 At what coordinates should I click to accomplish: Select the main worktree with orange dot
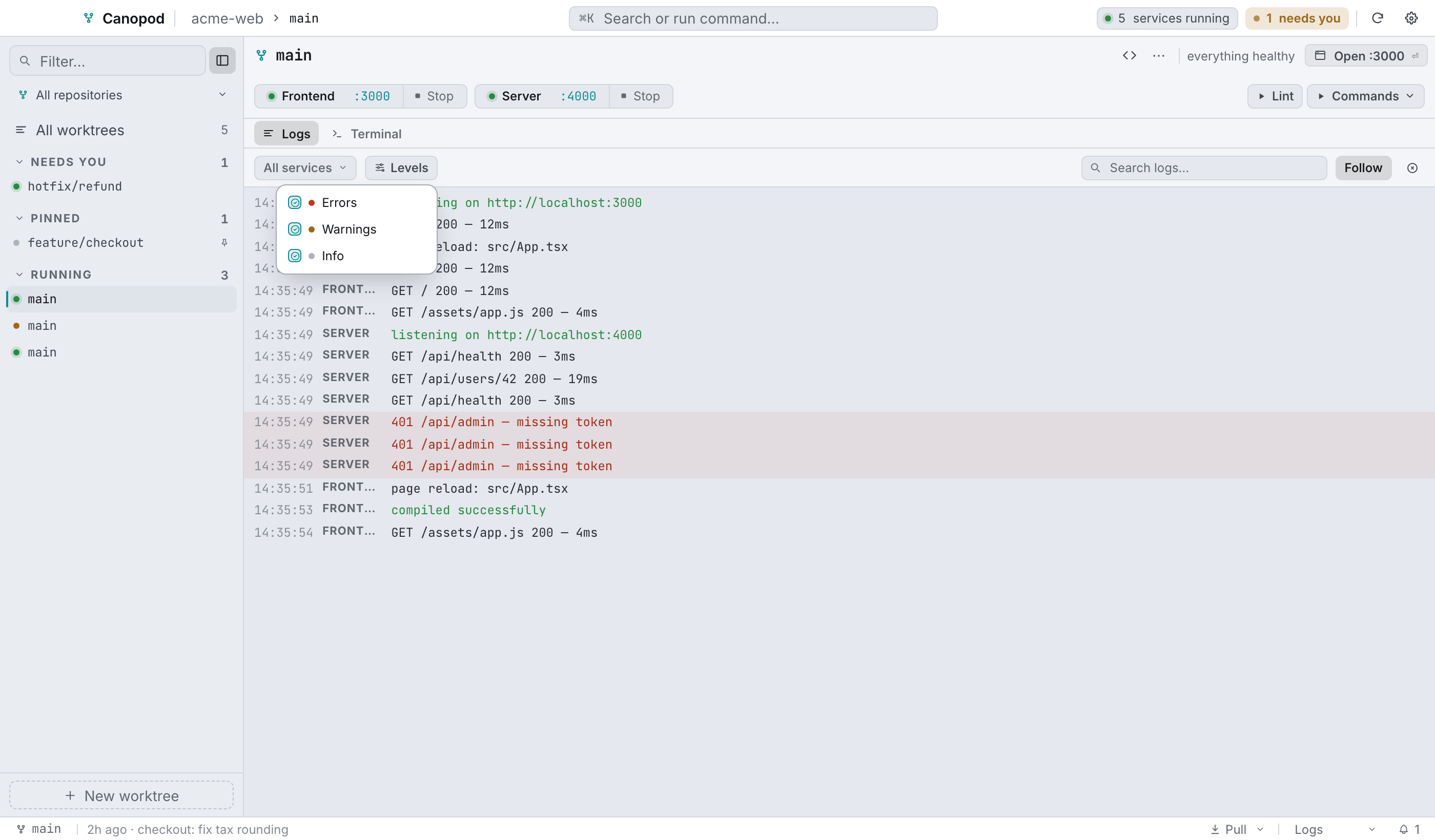coord(121,326)
